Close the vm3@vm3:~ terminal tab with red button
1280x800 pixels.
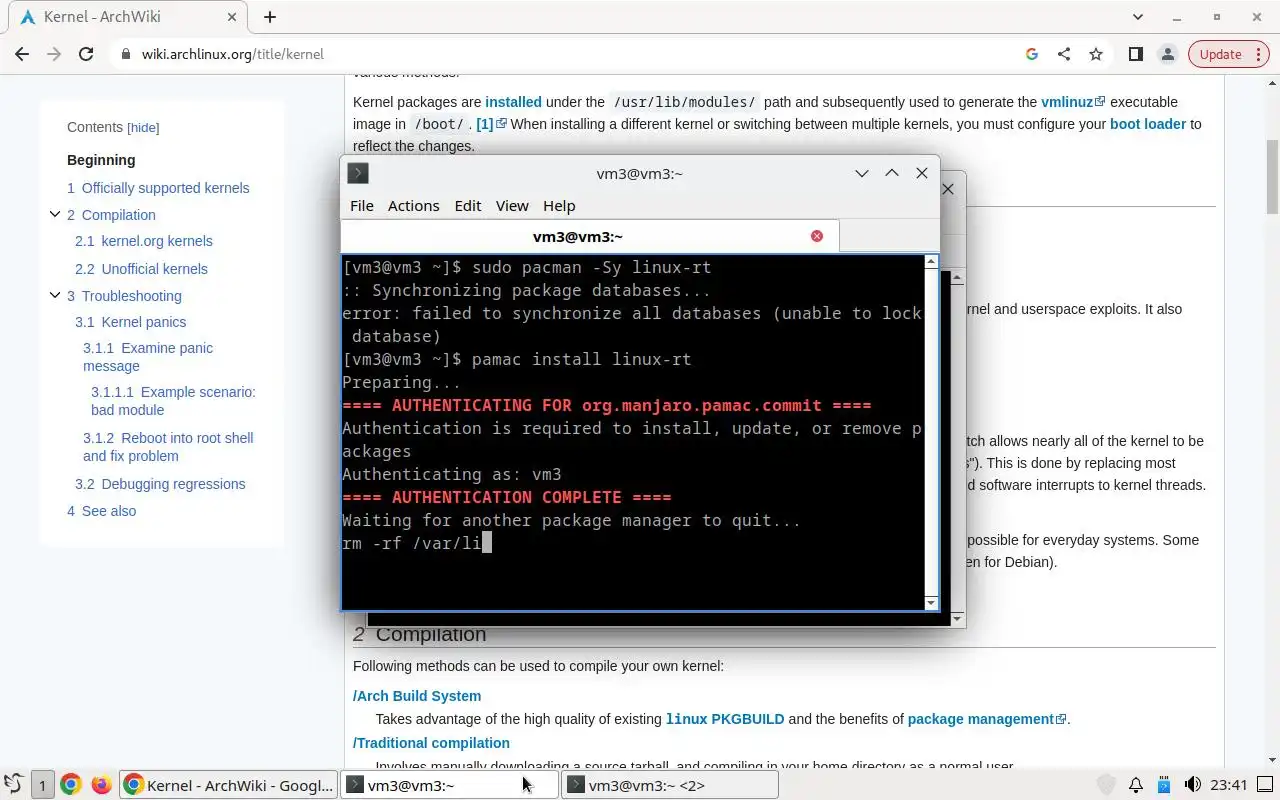(817, 236)
